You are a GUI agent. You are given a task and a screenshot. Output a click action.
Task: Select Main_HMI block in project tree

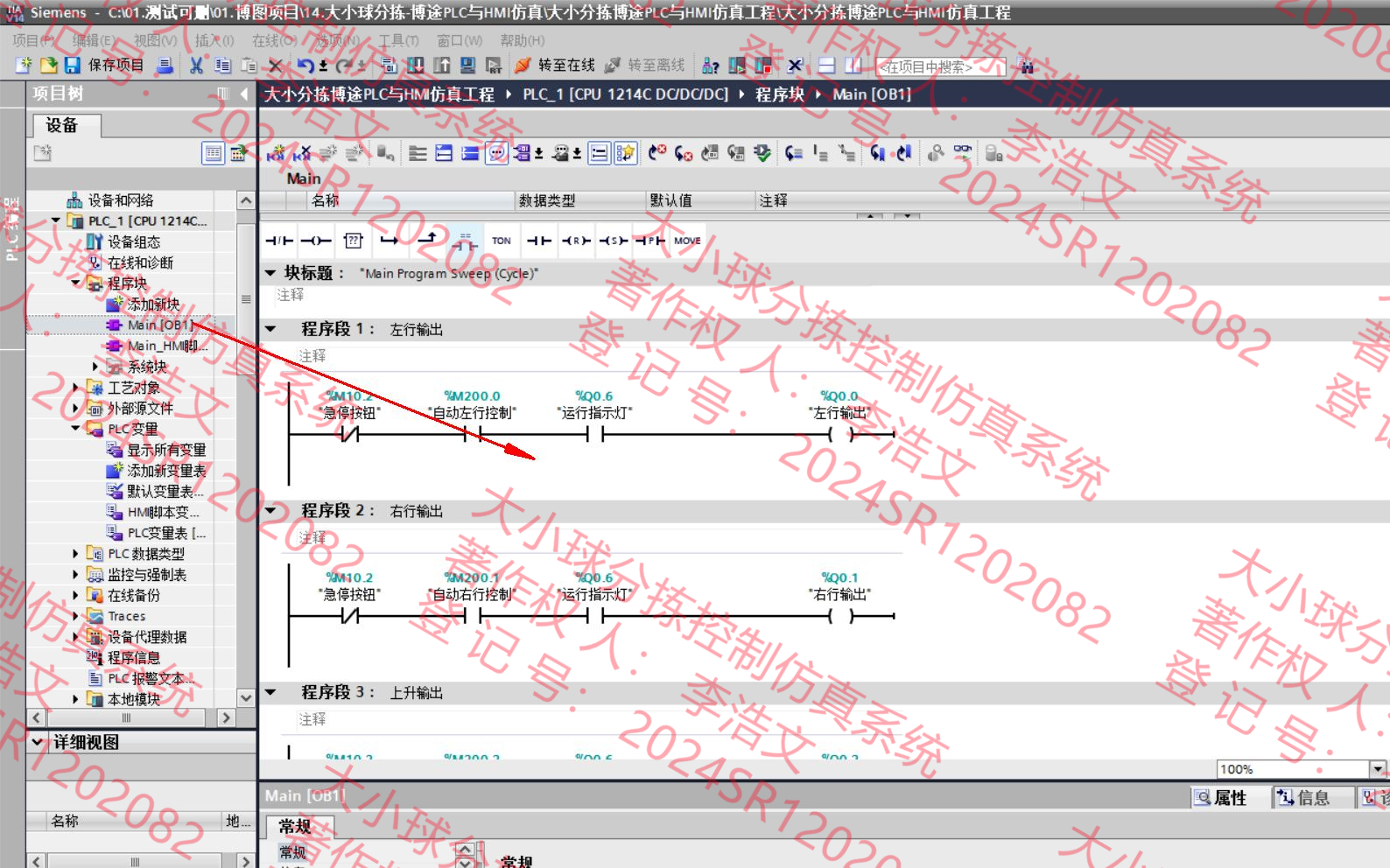[x=158, y=346]
